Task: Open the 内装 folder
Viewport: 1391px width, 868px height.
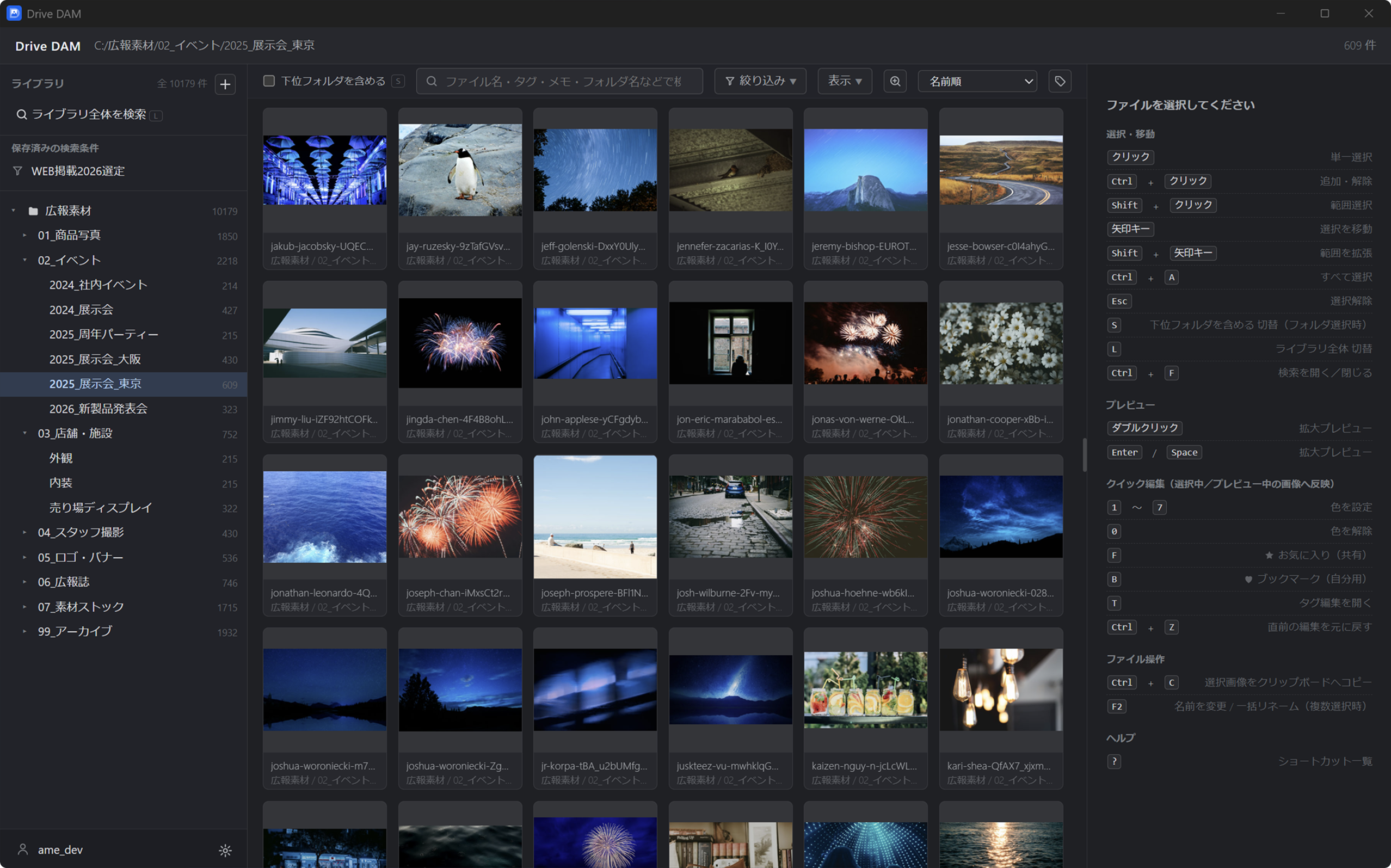Action: point(124,483)
